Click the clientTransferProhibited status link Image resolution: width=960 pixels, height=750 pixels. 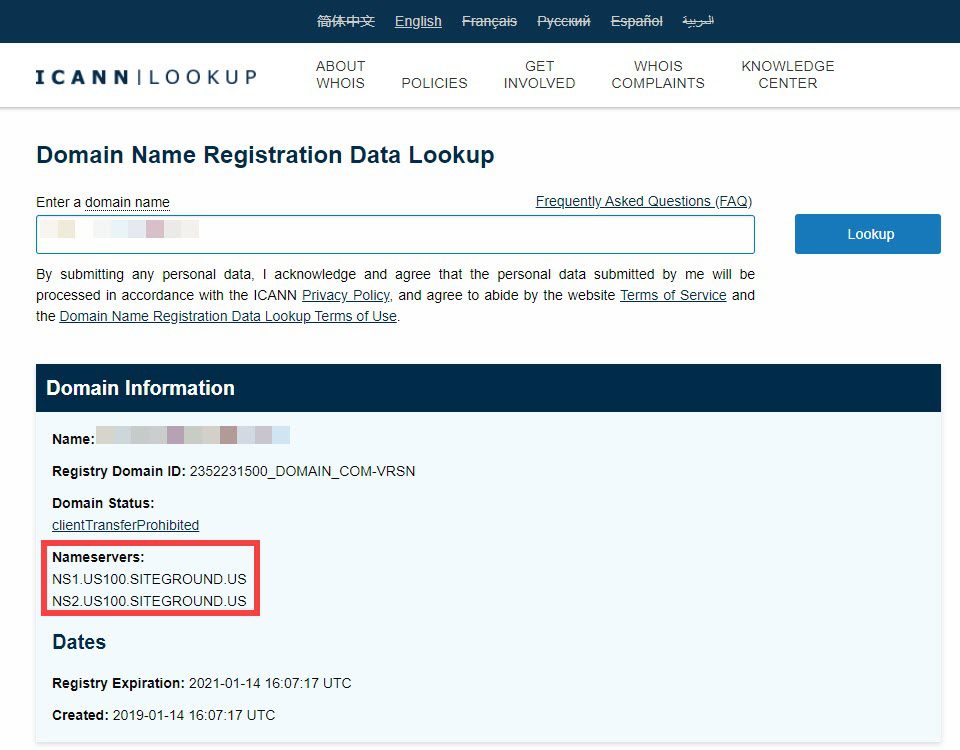coord(125,525)
